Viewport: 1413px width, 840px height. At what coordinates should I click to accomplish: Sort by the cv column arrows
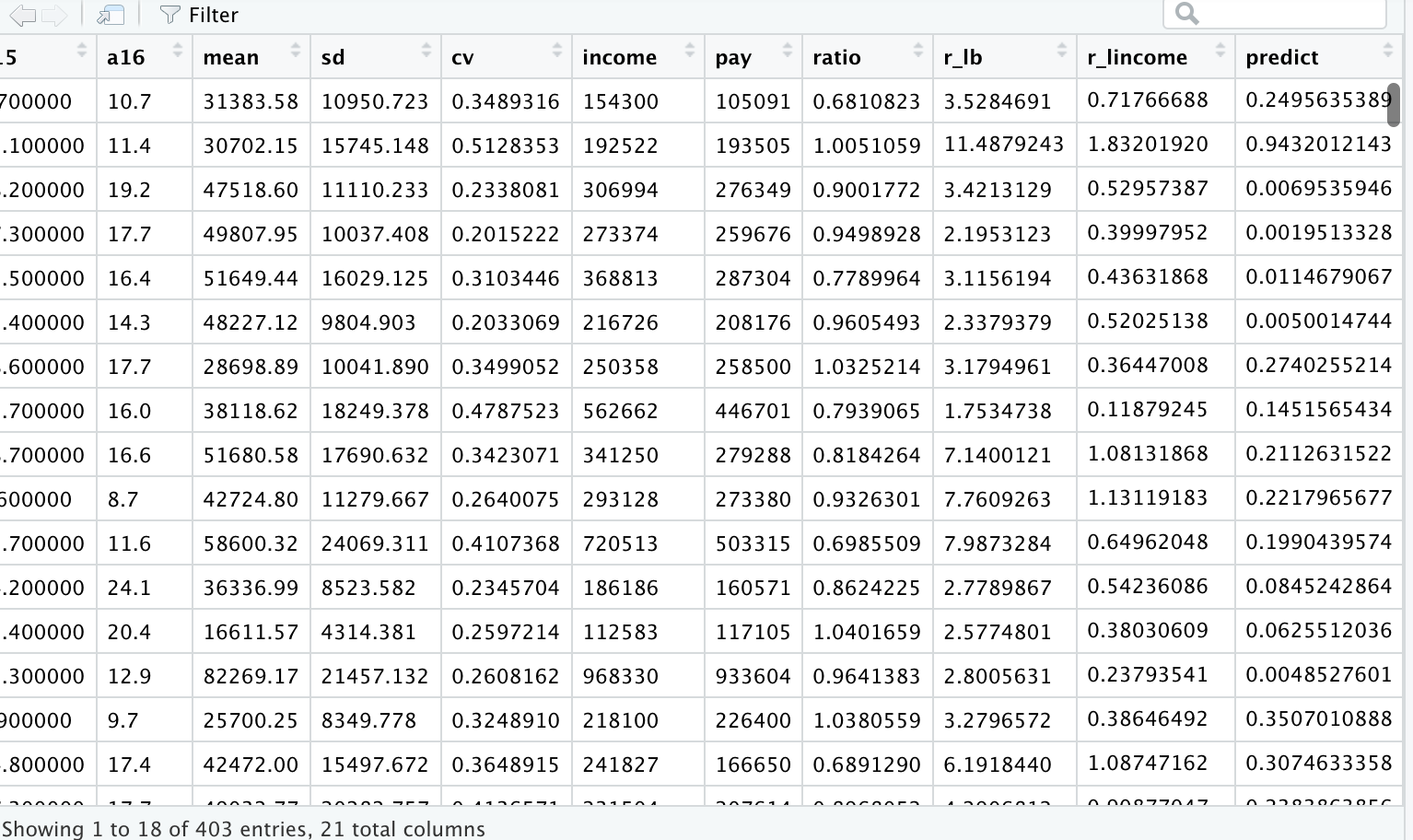click(x=556, y=51)
